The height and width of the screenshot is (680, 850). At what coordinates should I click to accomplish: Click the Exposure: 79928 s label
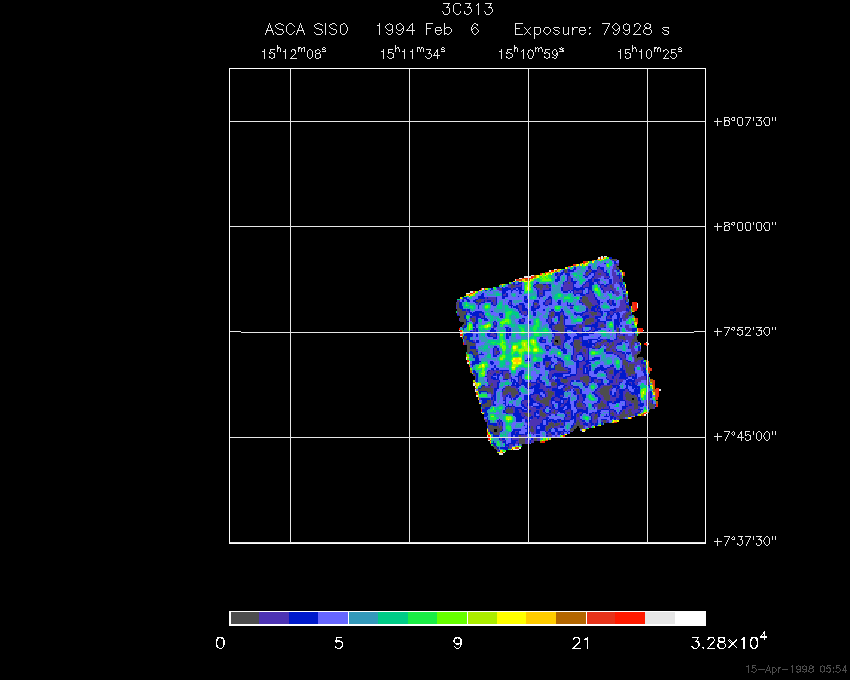592,29
